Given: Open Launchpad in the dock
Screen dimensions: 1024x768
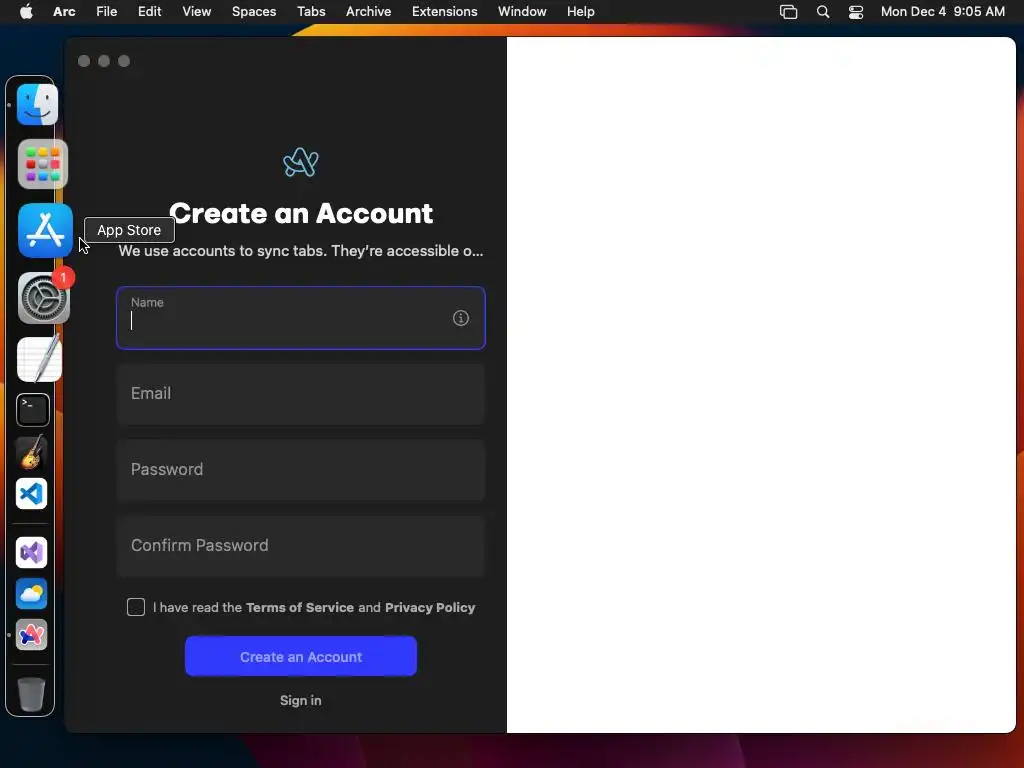Looking at the screenshot, I should (42, 164).
